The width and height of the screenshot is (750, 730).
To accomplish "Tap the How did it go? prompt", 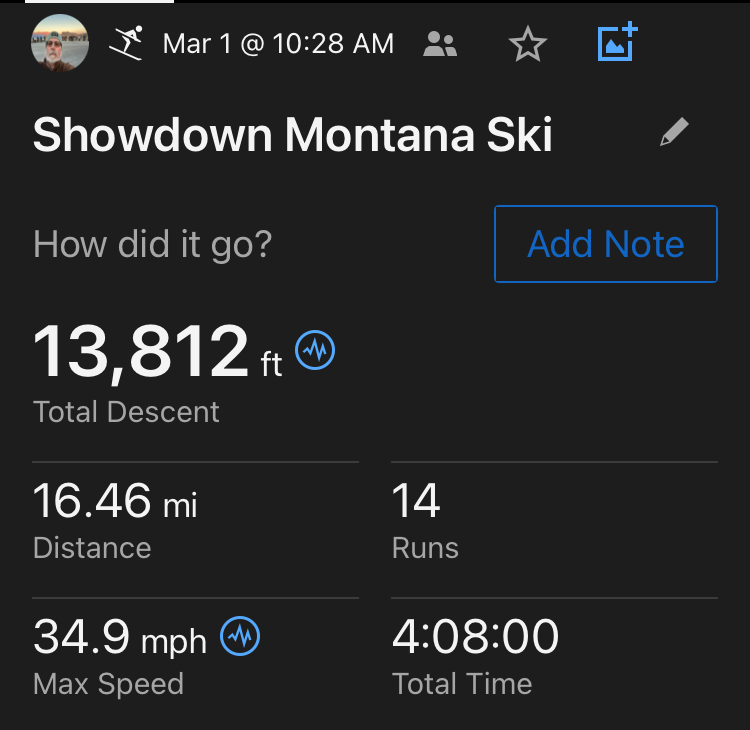I will click(x=152, y=244).
